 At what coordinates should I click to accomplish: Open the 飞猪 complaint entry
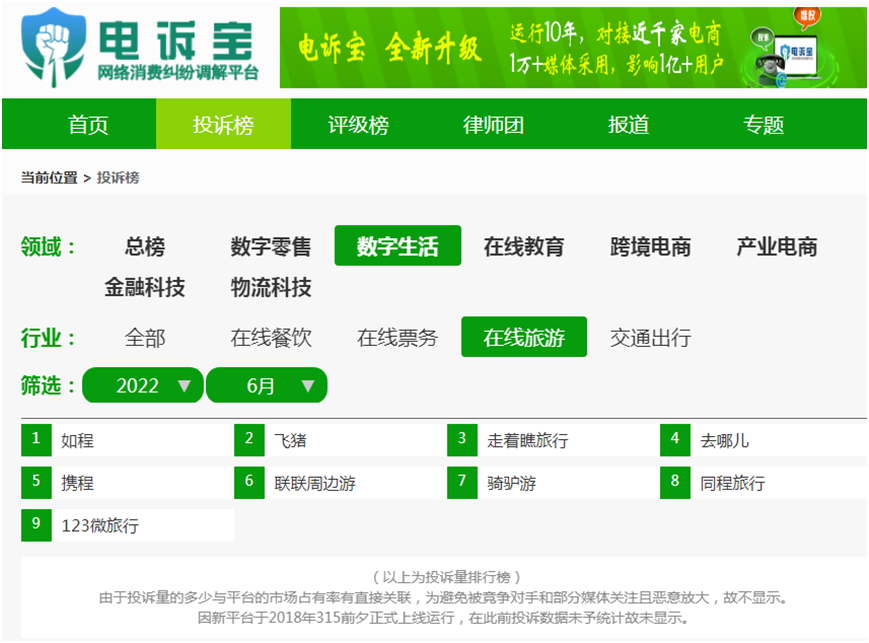point(291,439)
